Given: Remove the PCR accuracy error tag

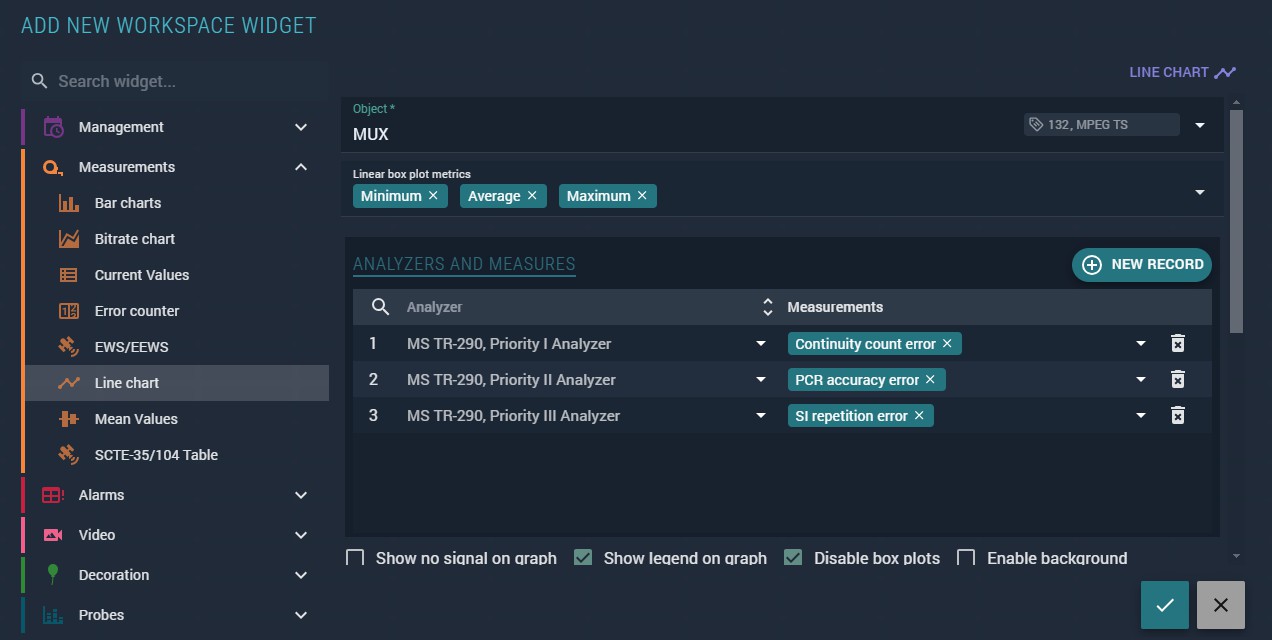Looking at the screenshot, I should click(930, 380).
